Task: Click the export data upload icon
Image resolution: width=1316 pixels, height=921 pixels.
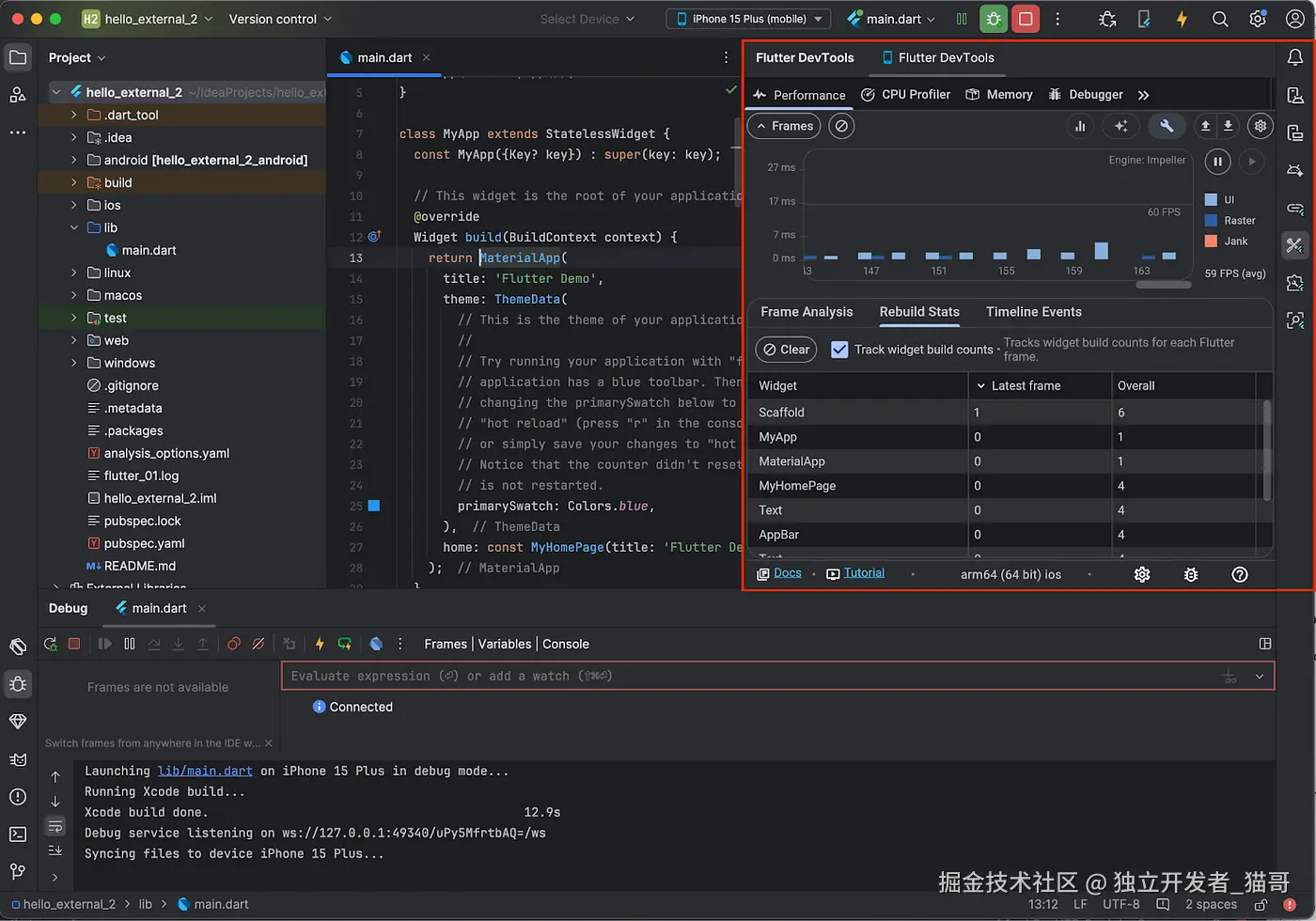Action: point(1205,126)
